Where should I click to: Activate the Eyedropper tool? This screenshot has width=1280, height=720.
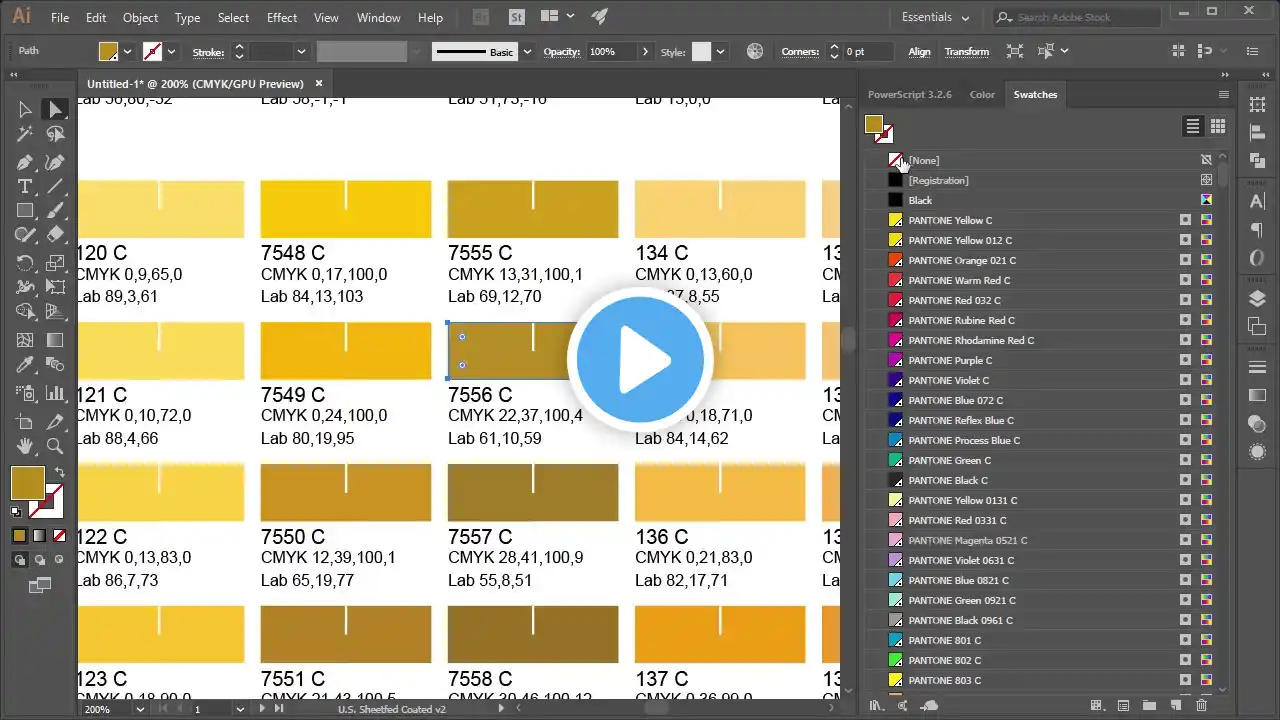[x=25, y=365]
